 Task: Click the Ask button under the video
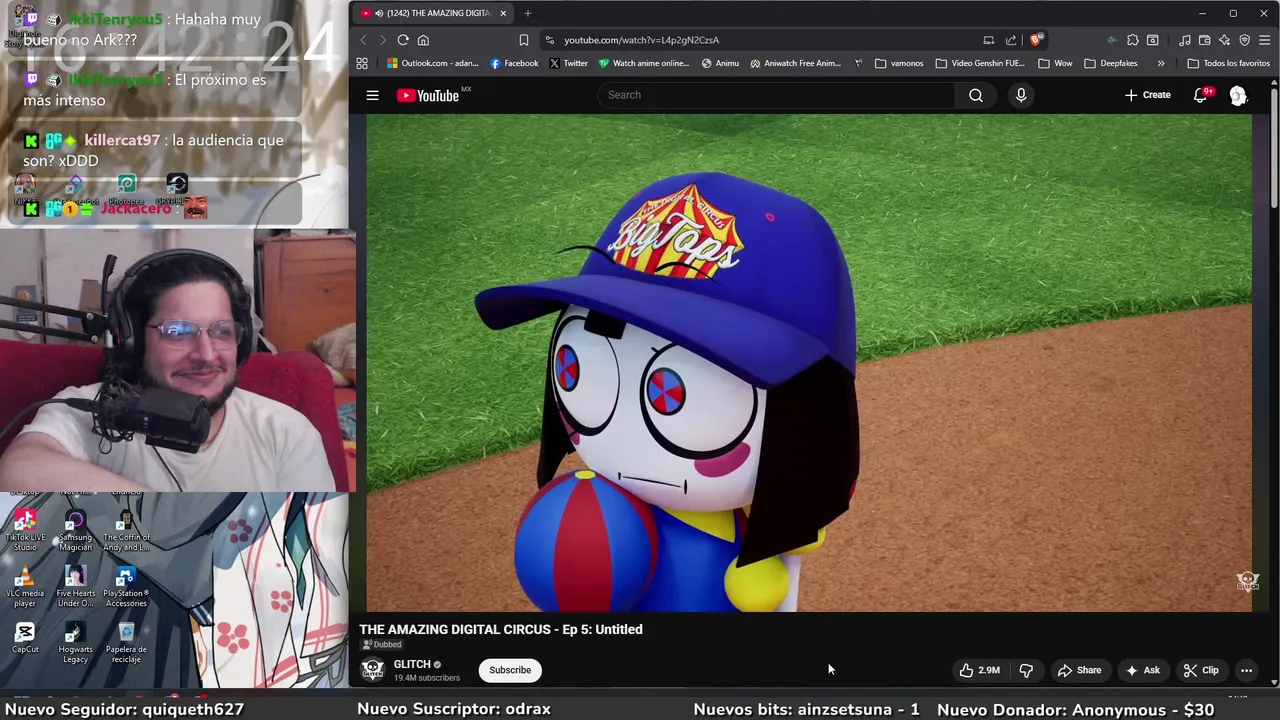click(x=1141, y=670)
